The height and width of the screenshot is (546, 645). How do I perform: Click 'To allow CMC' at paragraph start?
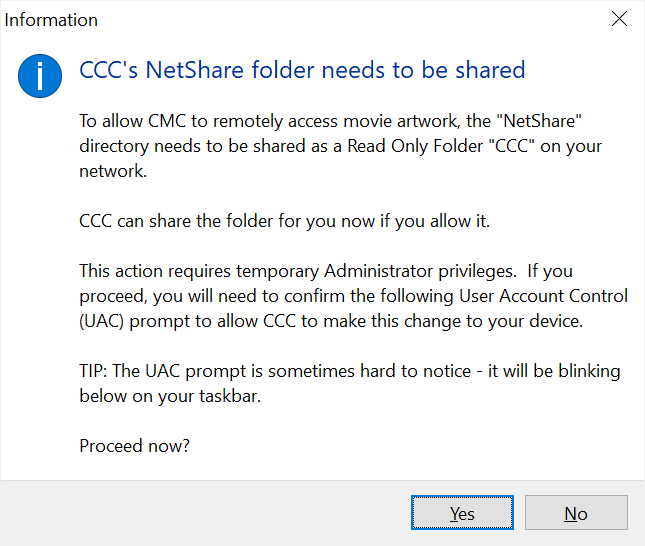point(132,121)
